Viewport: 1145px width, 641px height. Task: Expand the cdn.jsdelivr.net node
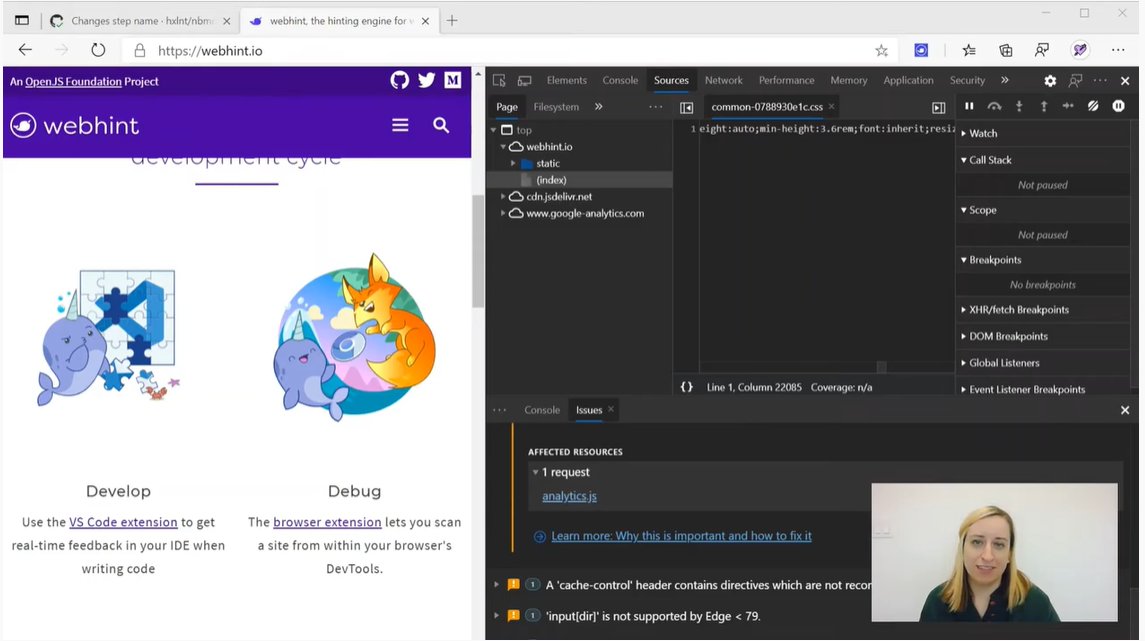pos(503,196)
